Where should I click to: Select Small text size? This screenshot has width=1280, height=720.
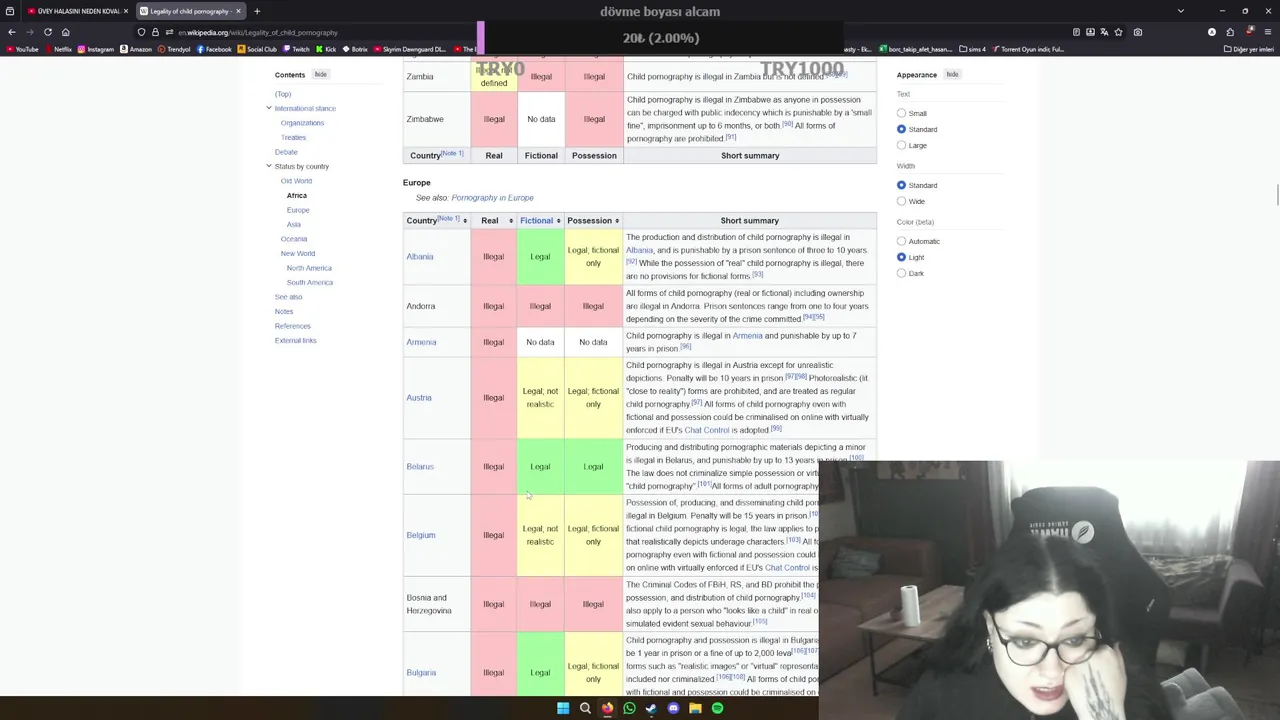tap(901, 113)
